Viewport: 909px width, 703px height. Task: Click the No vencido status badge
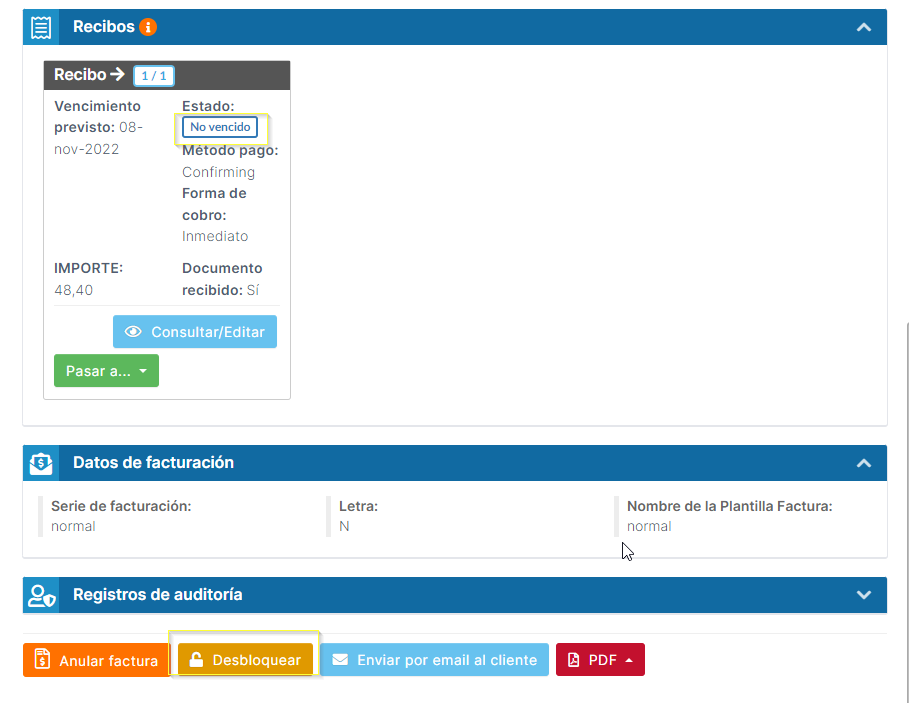click(219, 127)
